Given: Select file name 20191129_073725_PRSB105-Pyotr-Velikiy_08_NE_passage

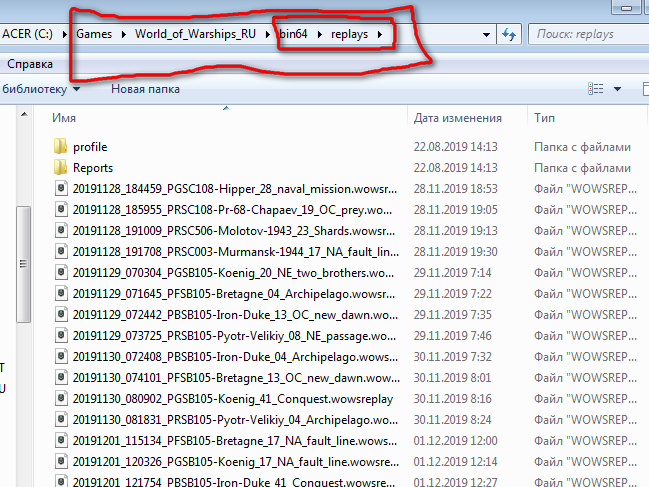Looking at the screenshot, I should [x=234, y=336].
